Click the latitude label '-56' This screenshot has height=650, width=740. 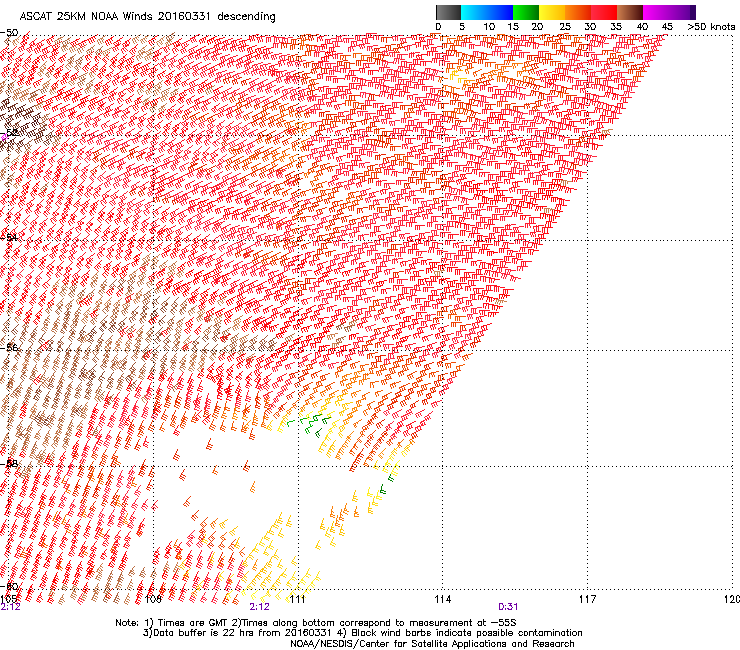[x=9, y=347]
